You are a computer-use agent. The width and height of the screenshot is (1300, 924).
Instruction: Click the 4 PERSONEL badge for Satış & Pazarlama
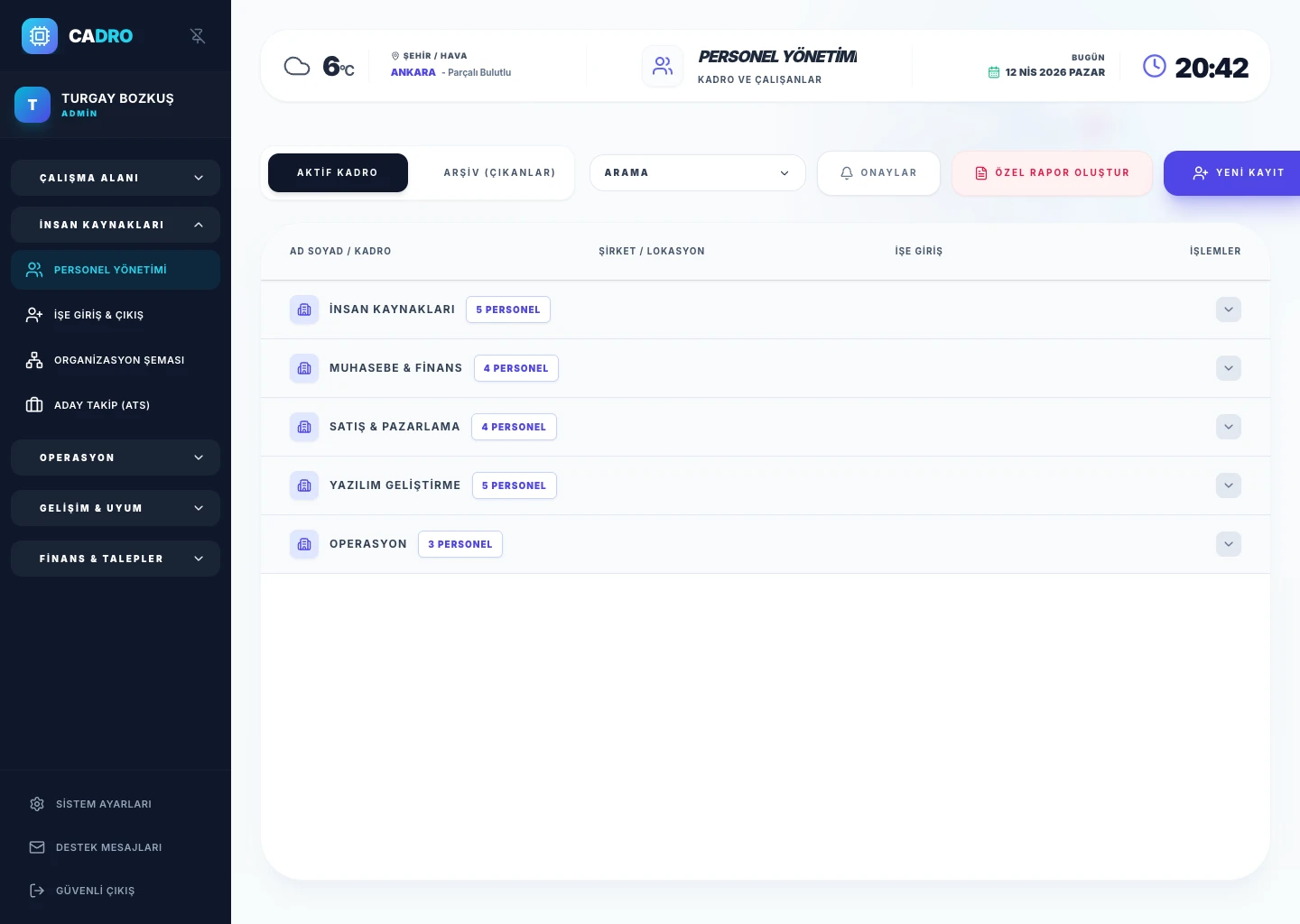(514, 427)
